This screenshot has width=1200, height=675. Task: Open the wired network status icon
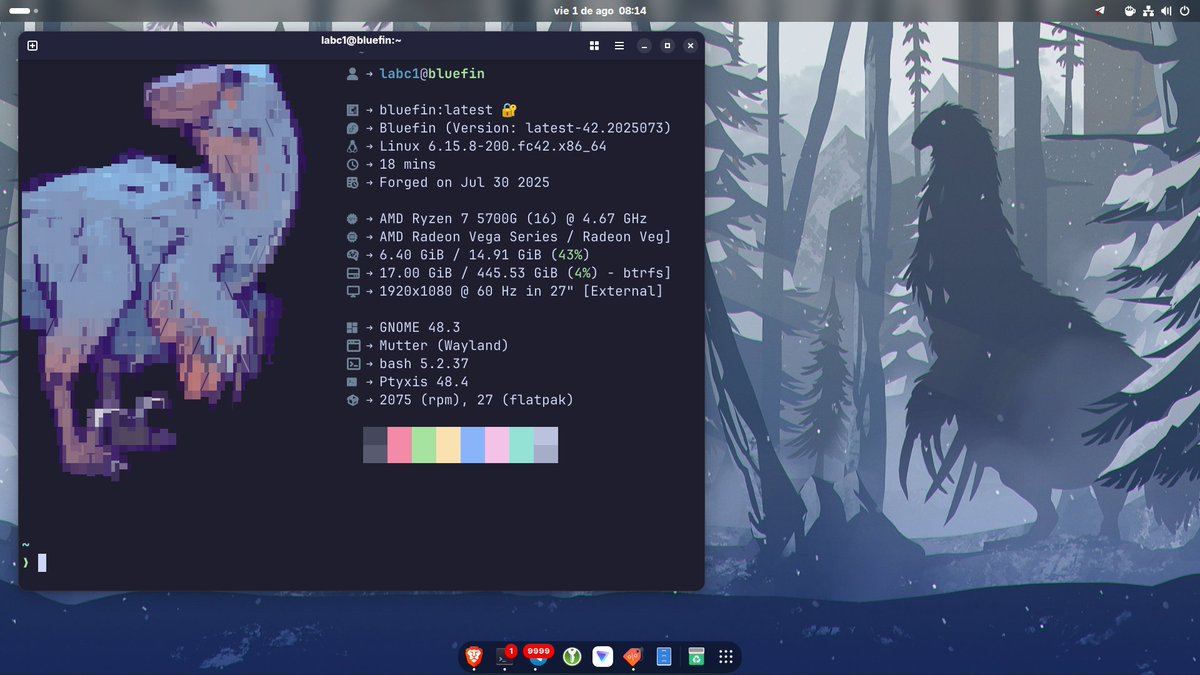click(x=1148, y=10)
